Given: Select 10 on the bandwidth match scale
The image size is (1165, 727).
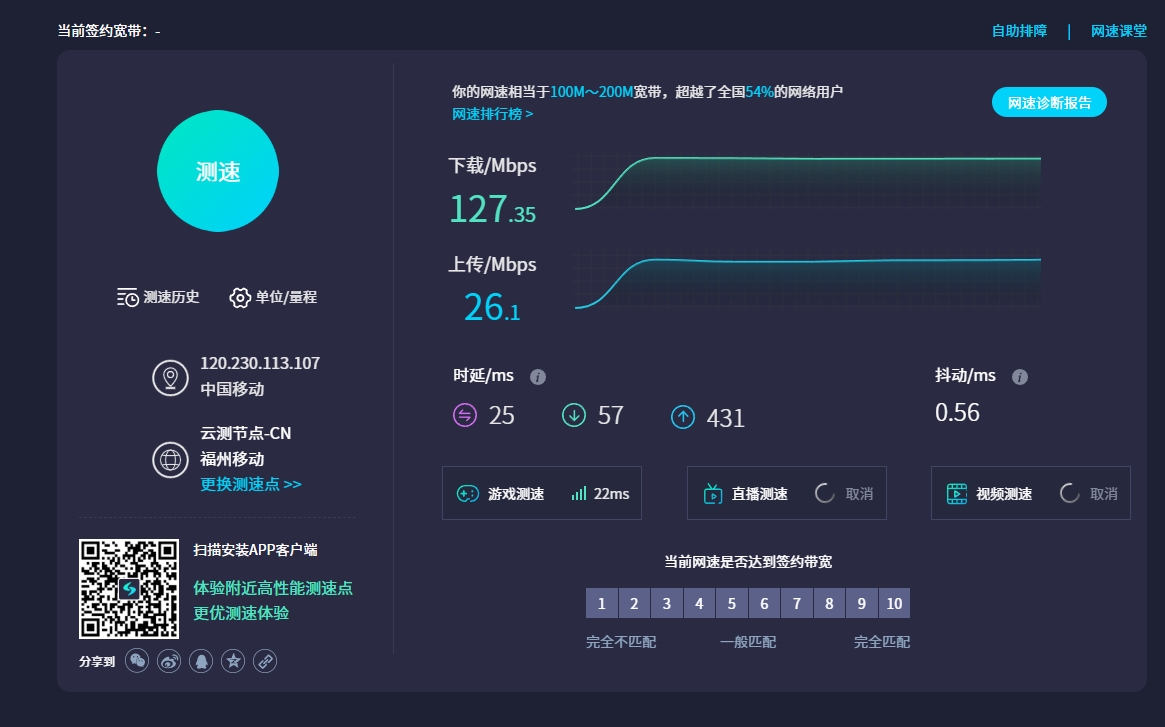Looking at the screenshot, I should 893,603.
